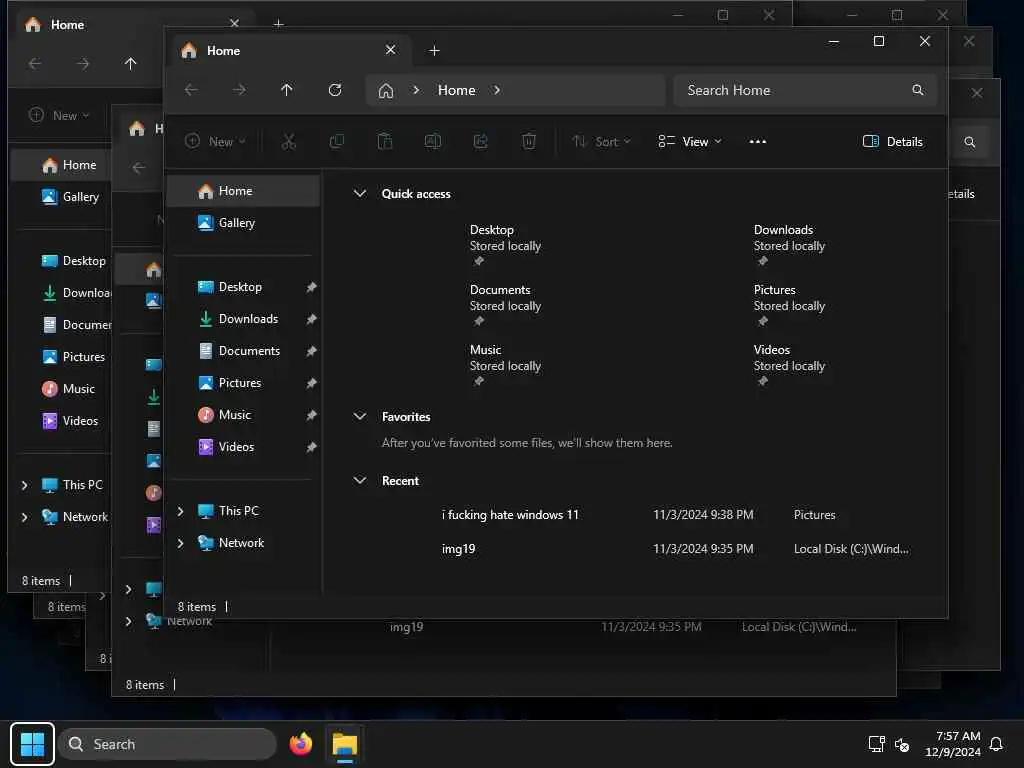Refresh the front Home window
1024x768 pixels.
click(335, 90)
